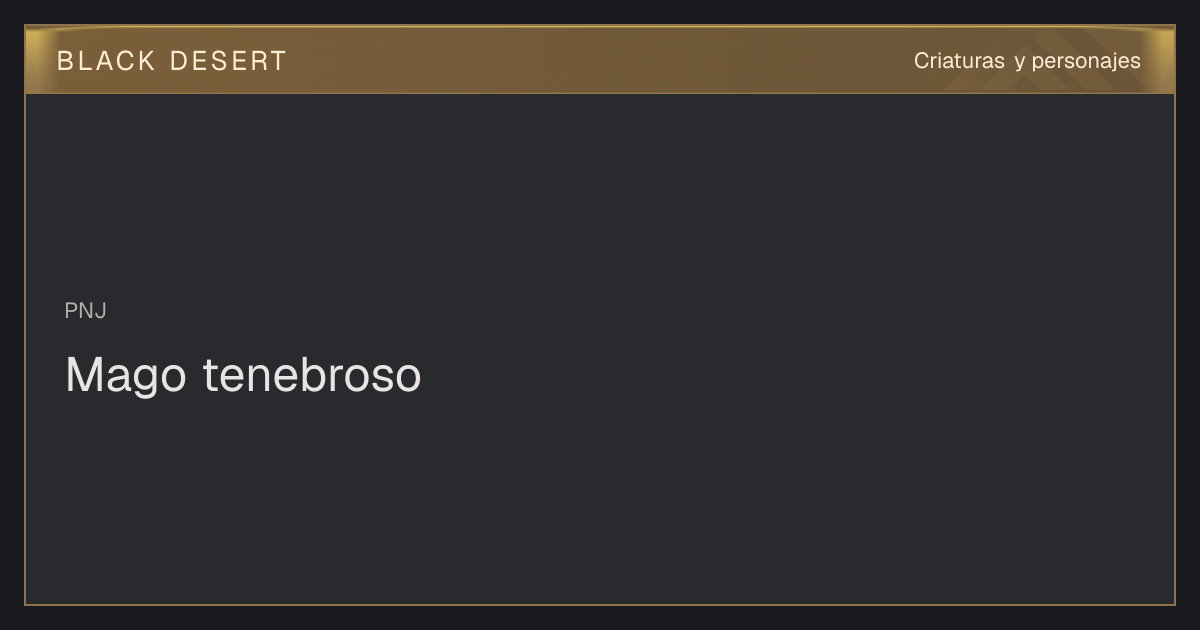The height and width of the screenshot is (630, 1200).
Task: Click the BLACK DESERT title logo
Action: (x=172, y=61)
